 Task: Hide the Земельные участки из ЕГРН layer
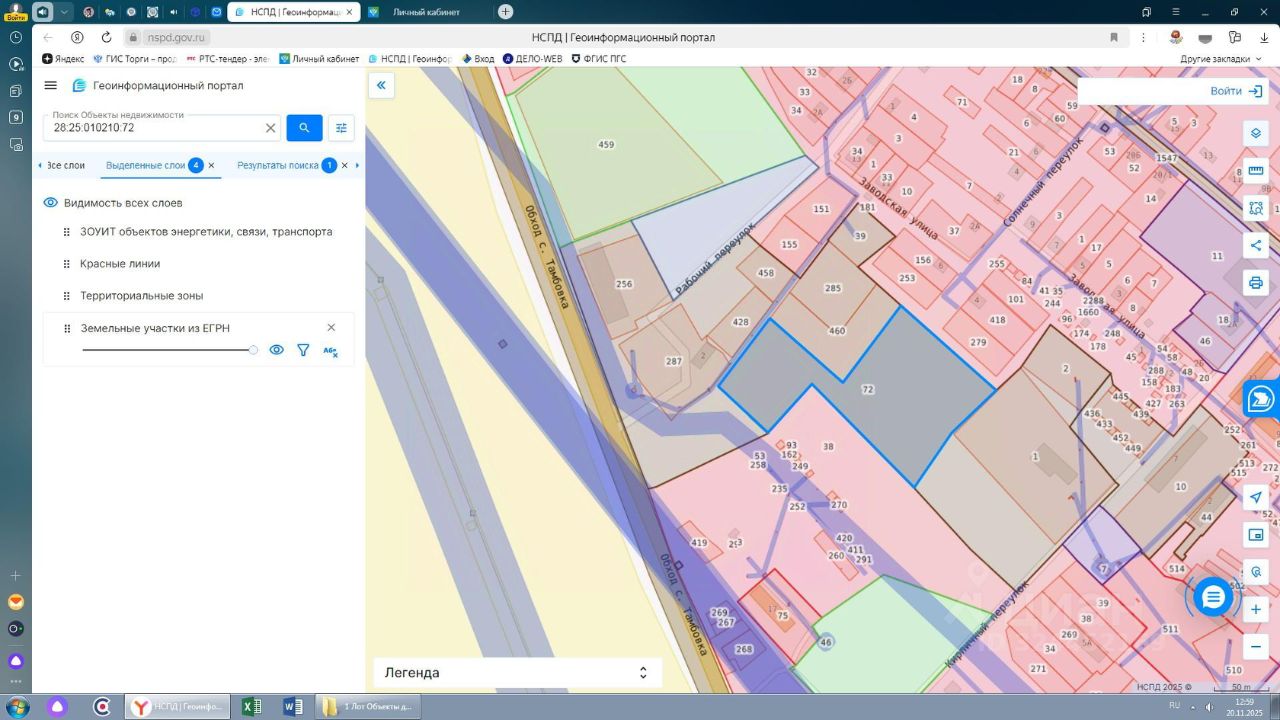coord(277,350)
